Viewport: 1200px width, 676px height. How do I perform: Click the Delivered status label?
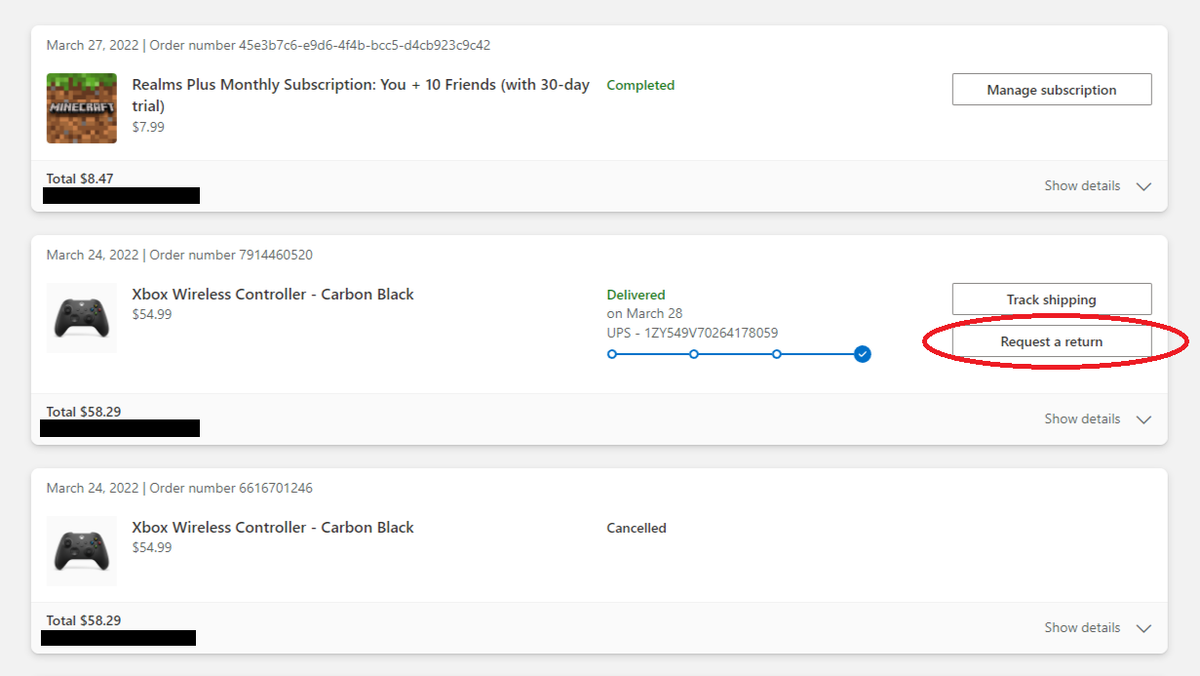635,294
